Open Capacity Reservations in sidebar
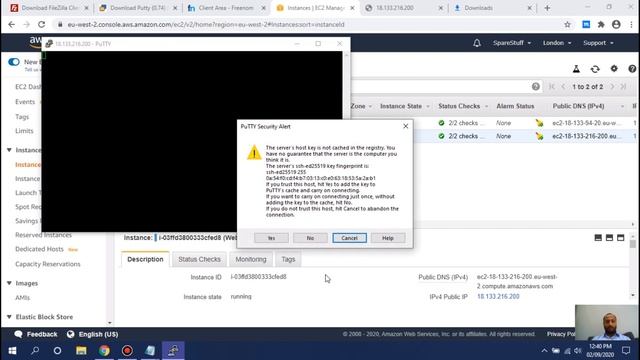The height and width of the screenshot is (360, 640). click(x=48, y=264)
